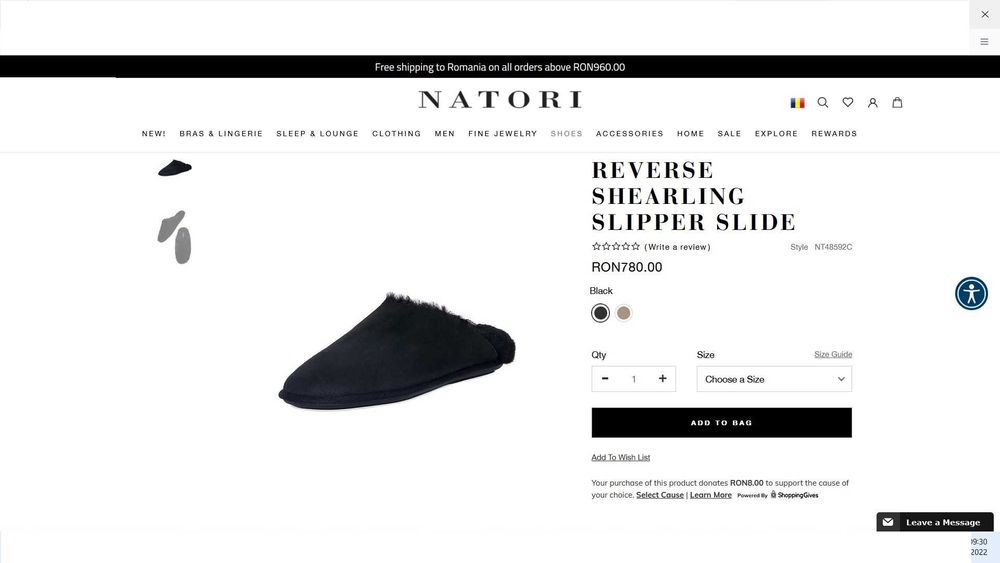Click the star rating icons

[x=615, y=246]
